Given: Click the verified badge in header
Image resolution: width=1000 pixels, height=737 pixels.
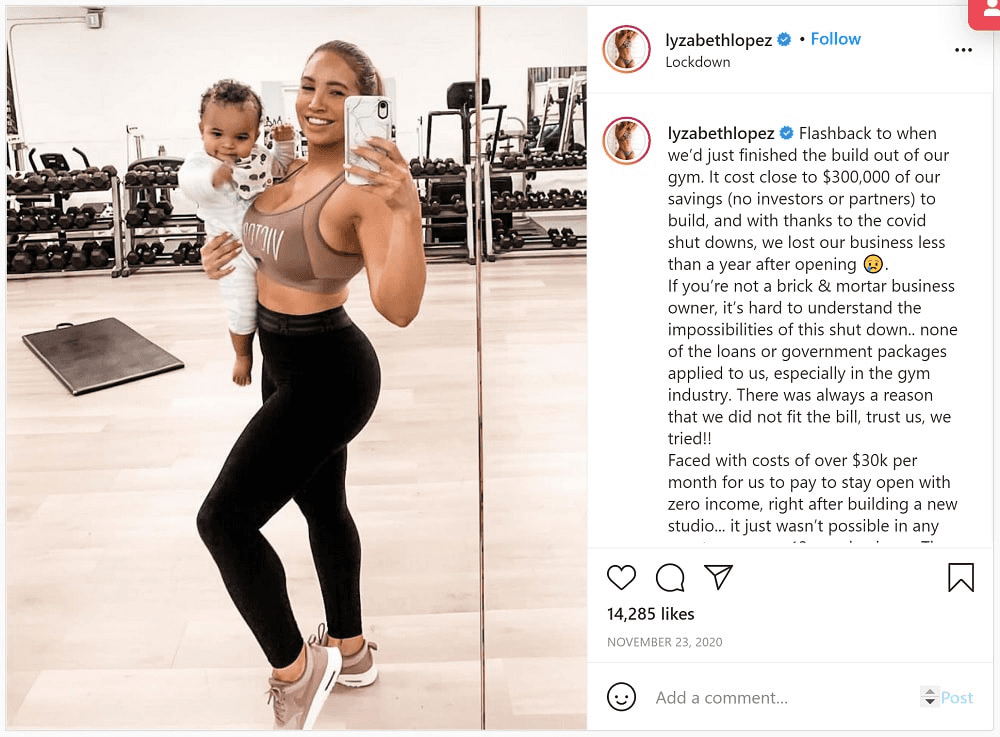Looking at the screenshot, I should [x=784, y=40].
